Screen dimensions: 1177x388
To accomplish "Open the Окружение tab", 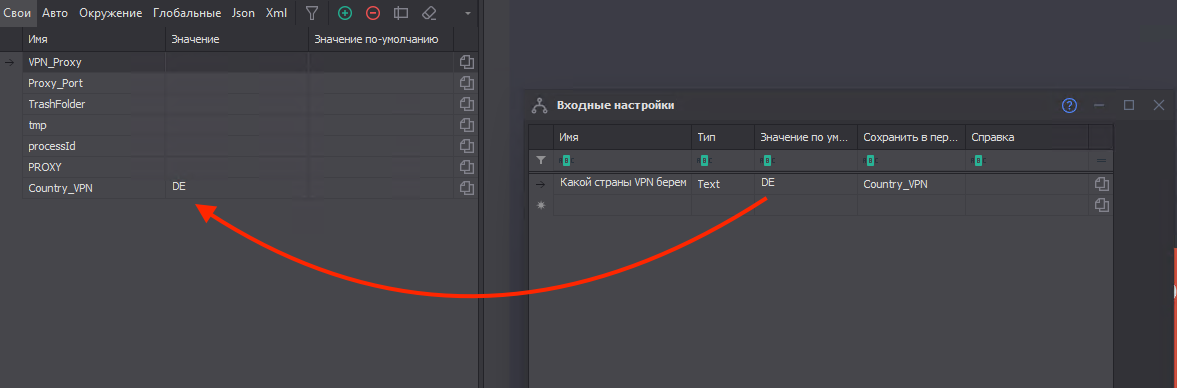I will pos(111,13).
